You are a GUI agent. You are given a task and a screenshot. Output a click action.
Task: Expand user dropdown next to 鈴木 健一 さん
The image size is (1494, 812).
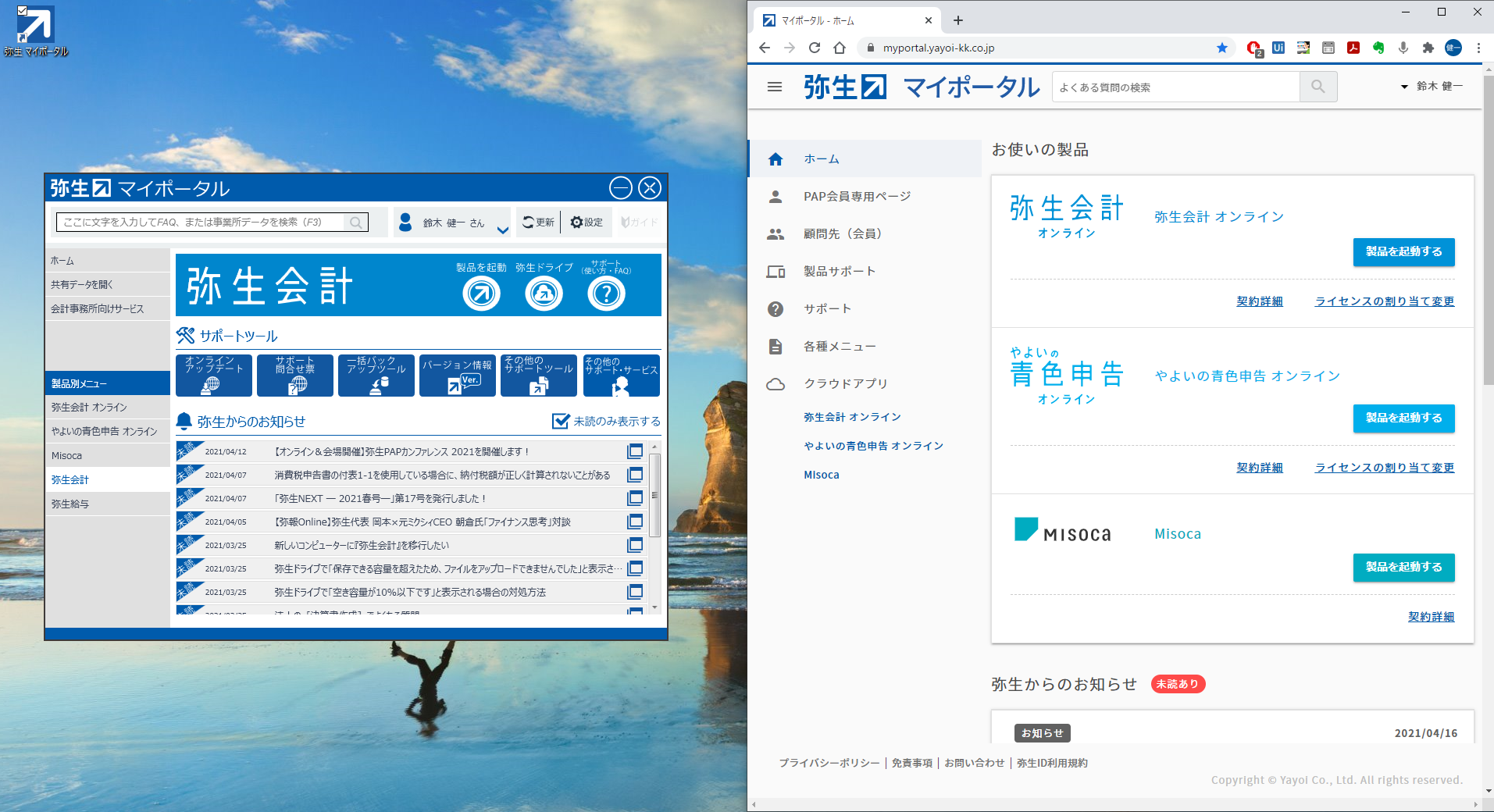(x=502, y=229)
